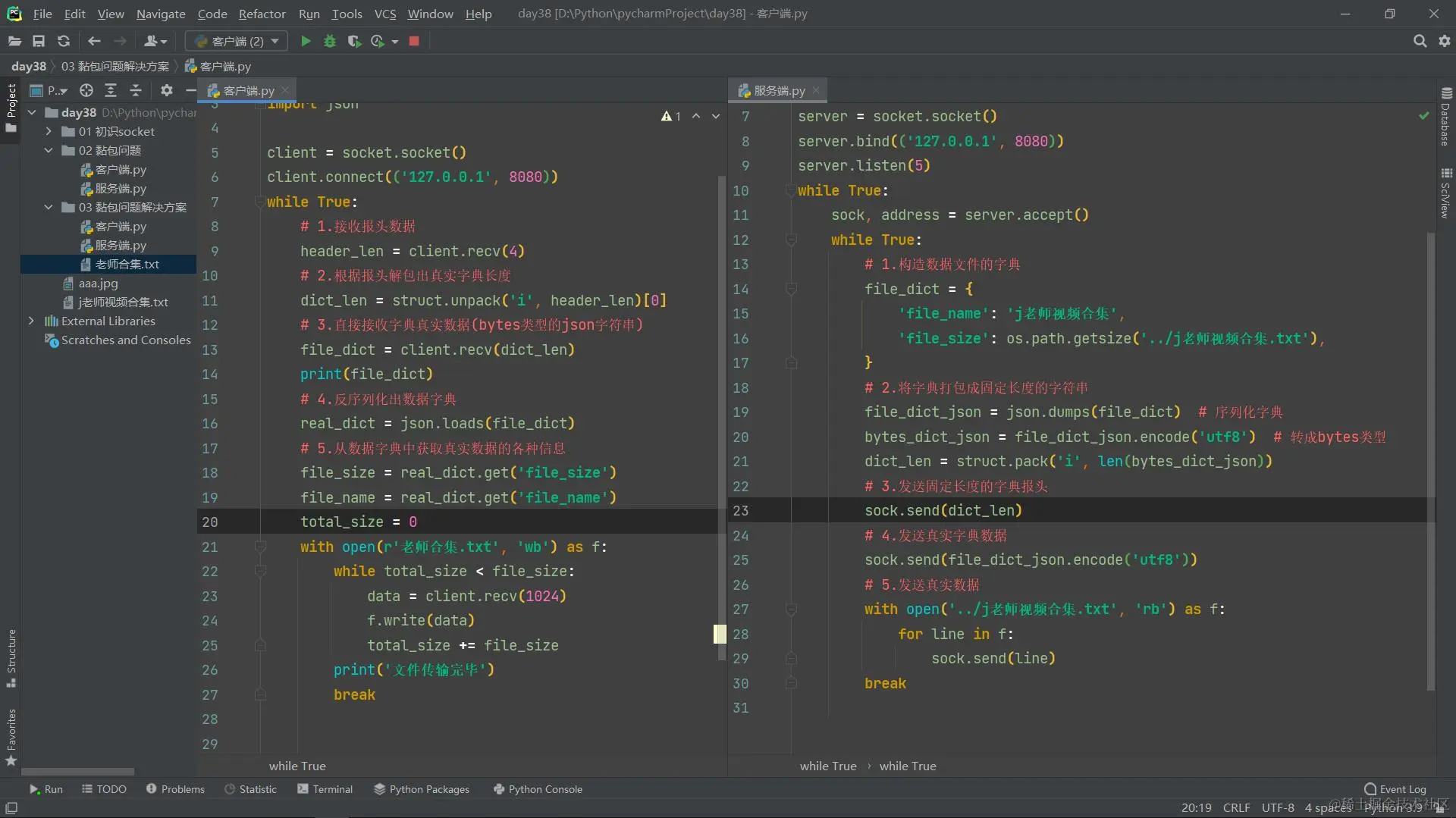
Task: Stop the running process
Action: click(x=414, y=41)
